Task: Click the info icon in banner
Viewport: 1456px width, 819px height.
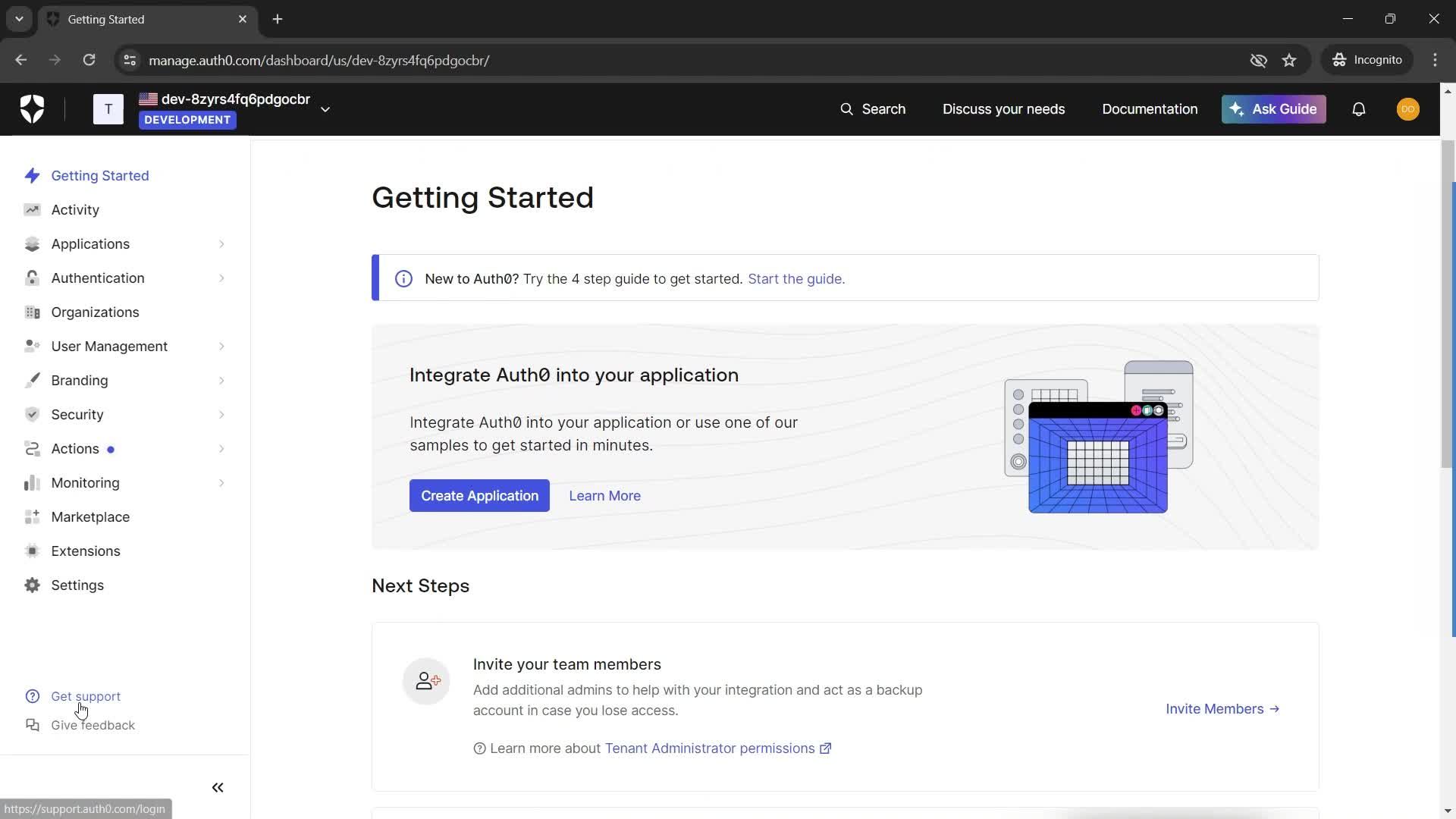Action: click(x=403, y=279)
